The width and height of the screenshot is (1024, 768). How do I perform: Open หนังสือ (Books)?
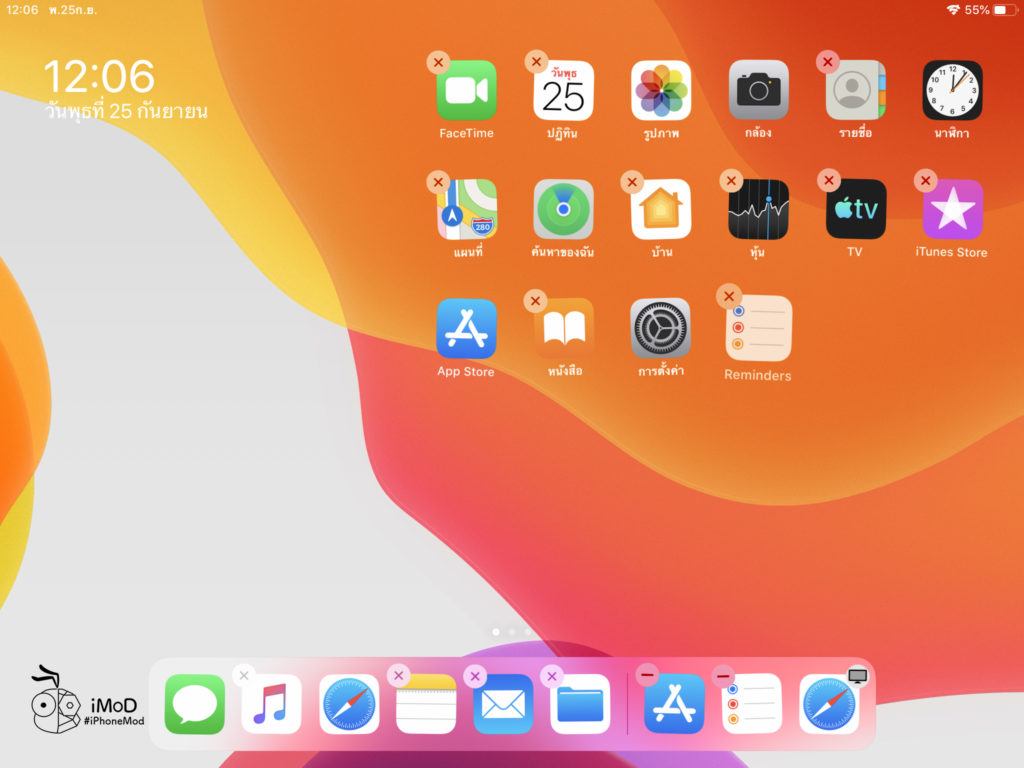pos(563,332)
